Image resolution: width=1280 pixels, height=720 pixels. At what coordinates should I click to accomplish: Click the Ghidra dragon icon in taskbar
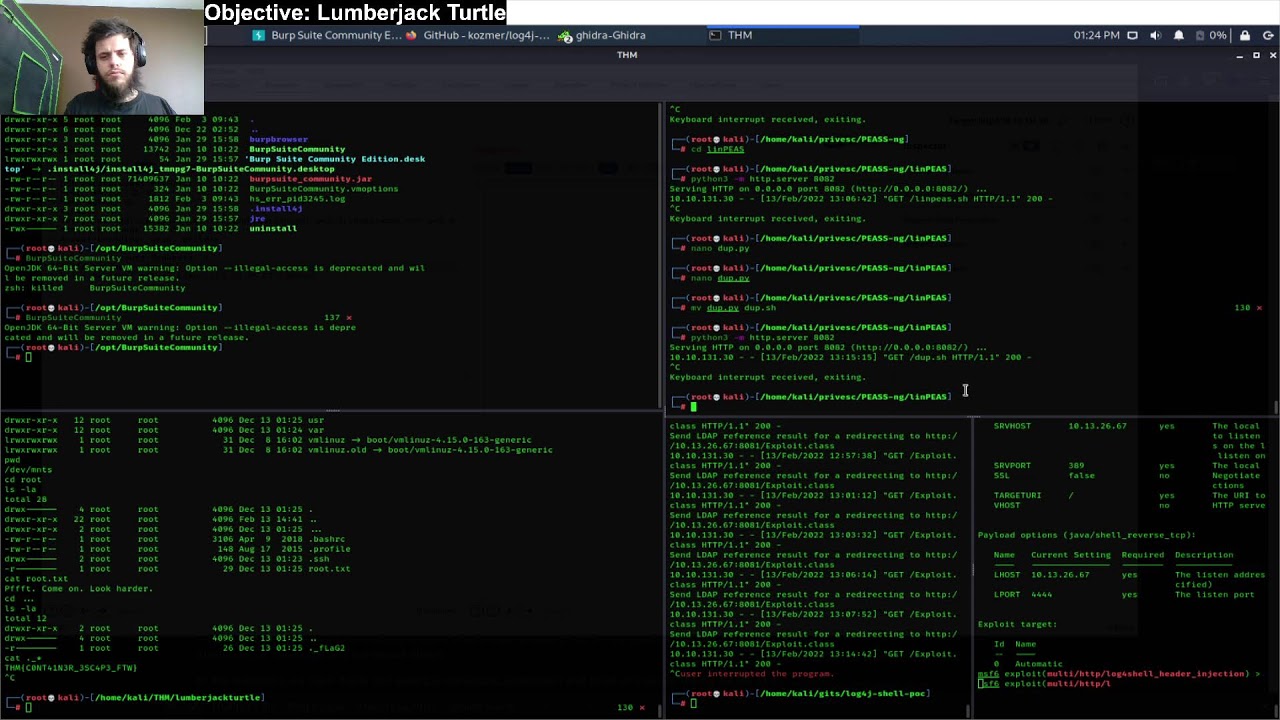tap(565, 35)
